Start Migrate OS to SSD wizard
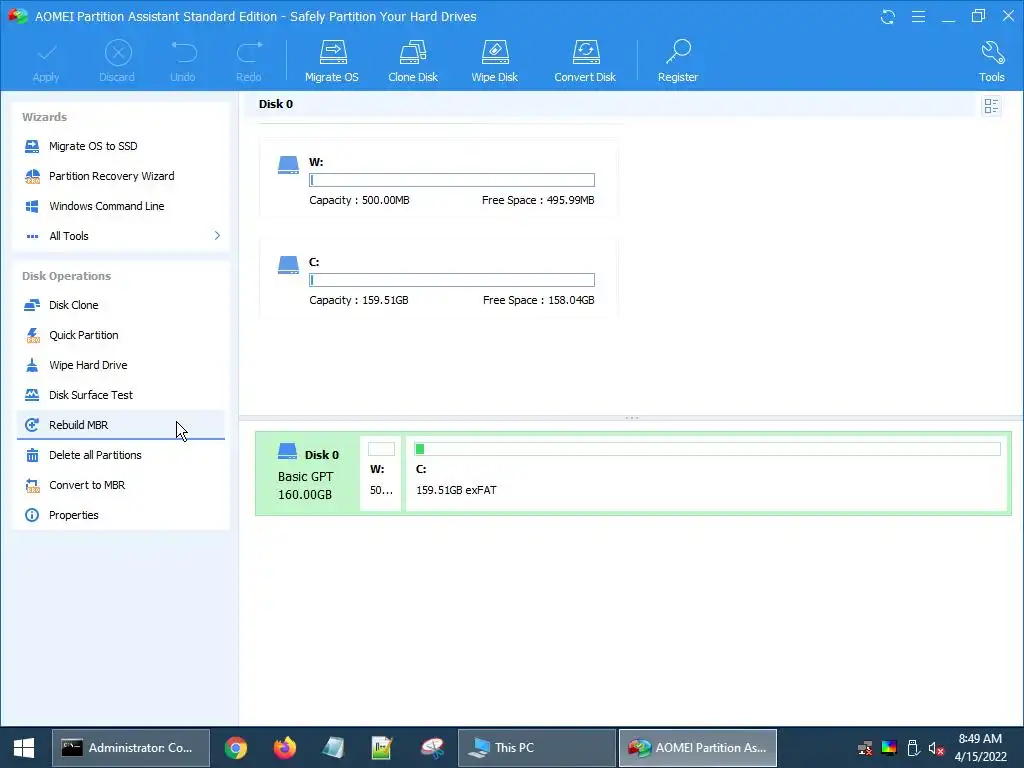Viewport: 1024px width, 768px height. (x=120, y=146)
